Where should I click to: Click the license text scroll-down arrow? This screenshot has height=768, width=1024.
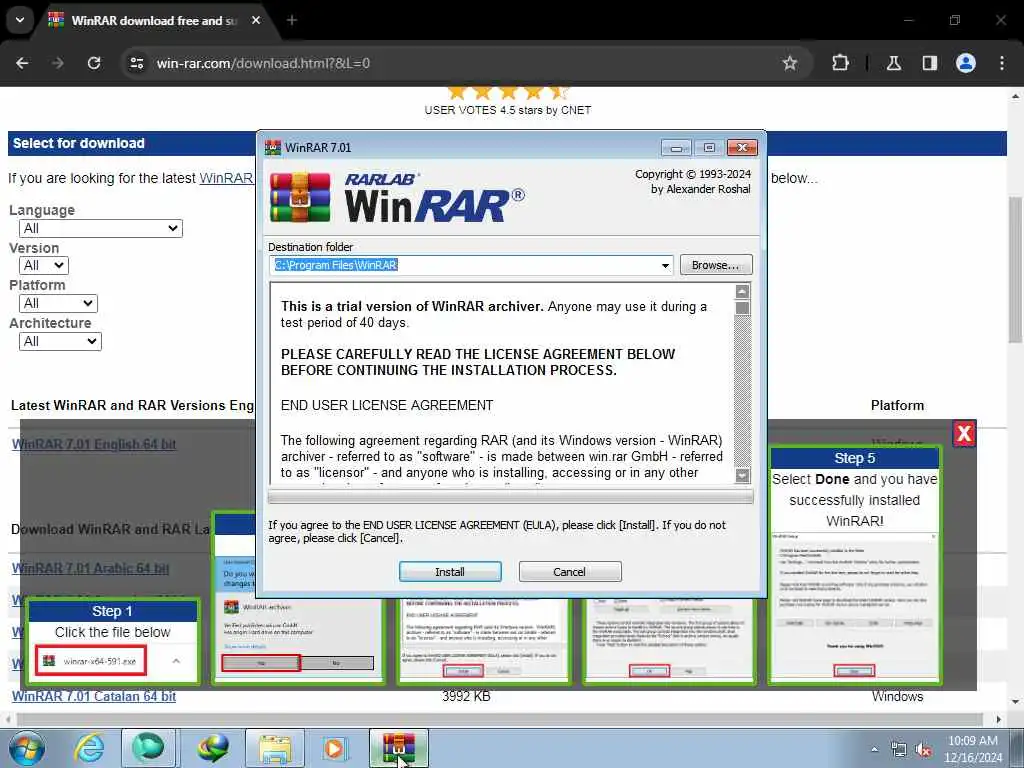point(742,475)
